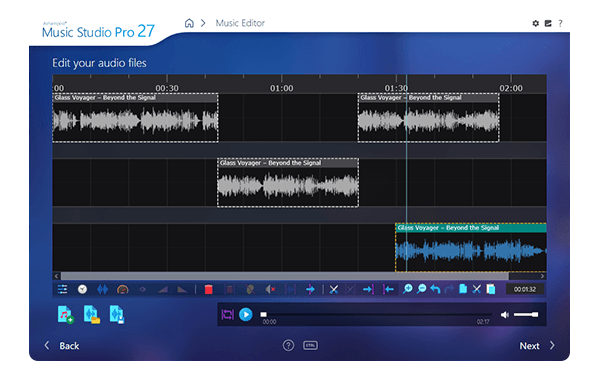
Task: Click the playback position handle at 00:00
Action: pyautogui.click(x=263, y=315)
